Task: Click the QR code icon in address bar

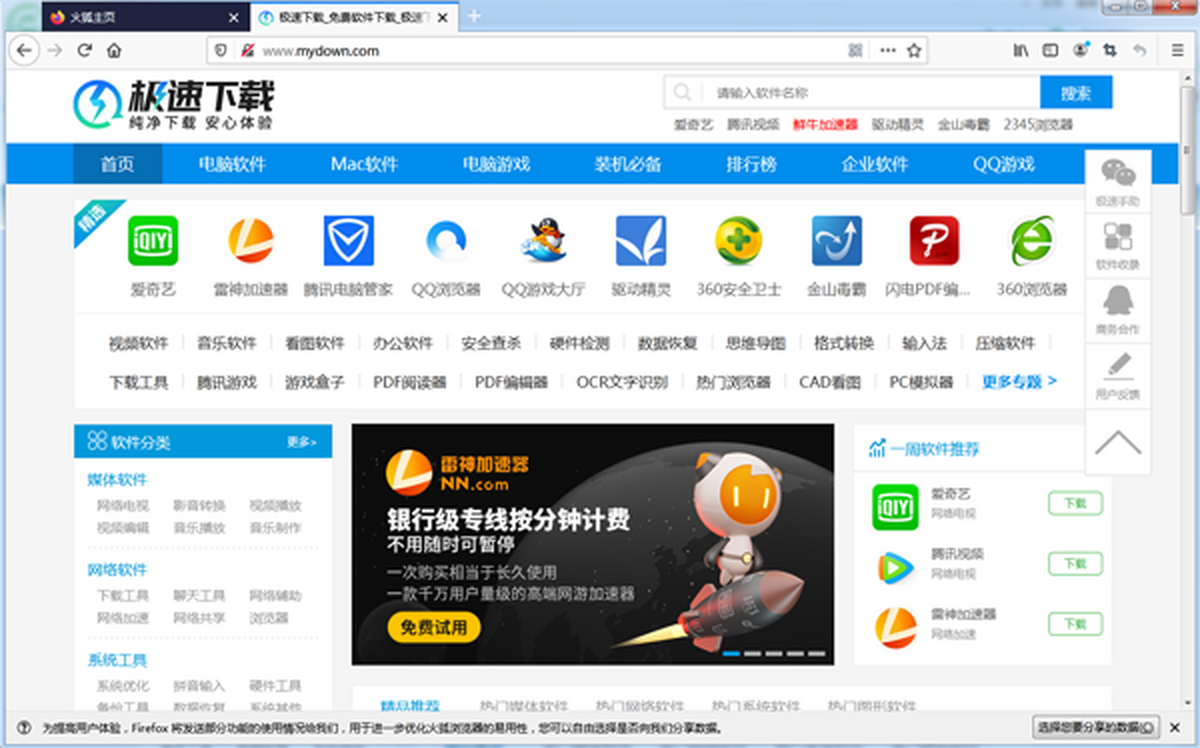Action: point(856,50)
